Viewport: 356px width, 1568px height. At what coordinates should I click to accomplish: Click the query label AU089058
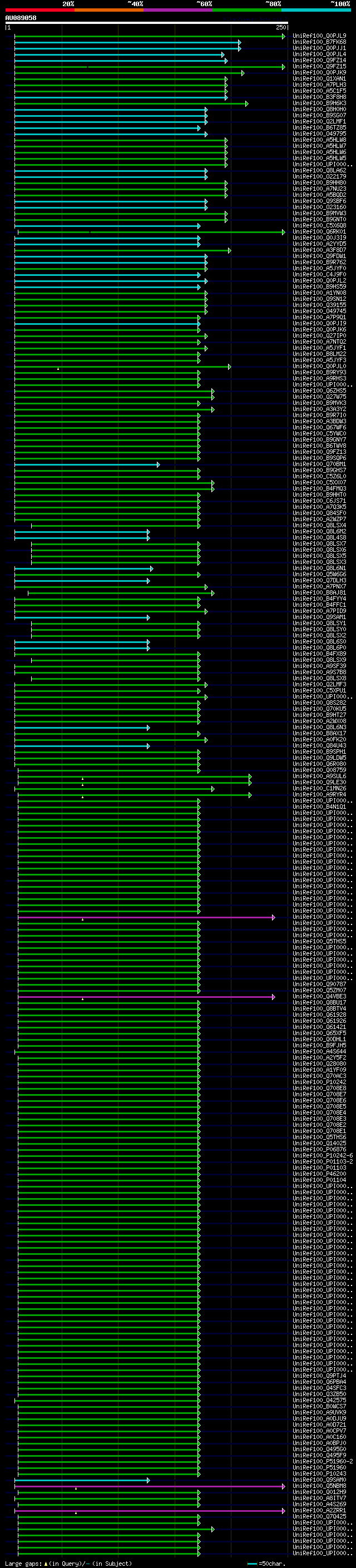pyautogui.click(x=21, y=18)
